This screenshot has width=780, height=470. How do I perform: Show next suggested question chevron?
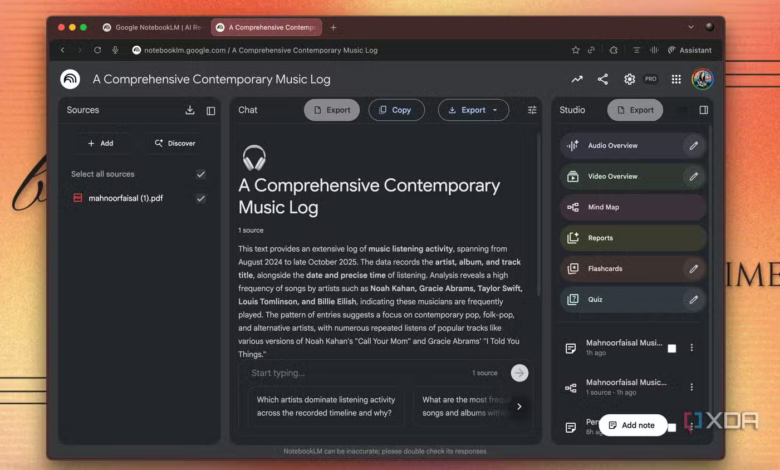pos(519,406)
